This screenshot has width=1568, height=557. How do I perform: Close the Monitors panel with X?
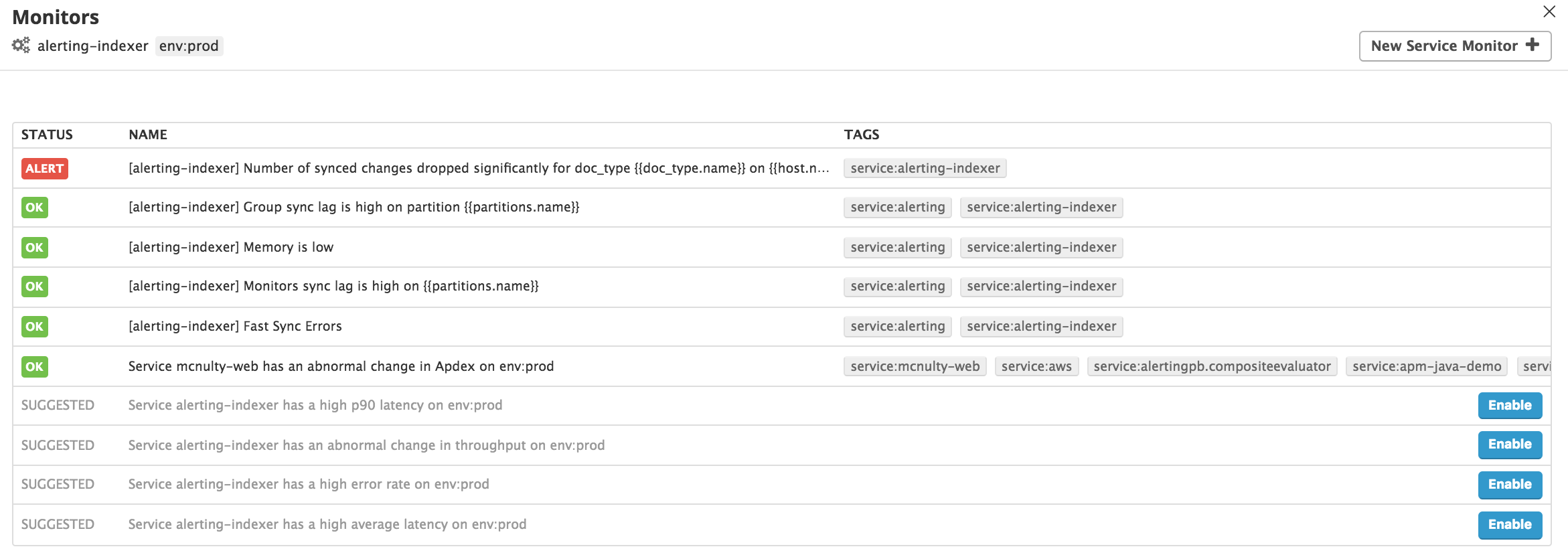[x=1549, y=11]
